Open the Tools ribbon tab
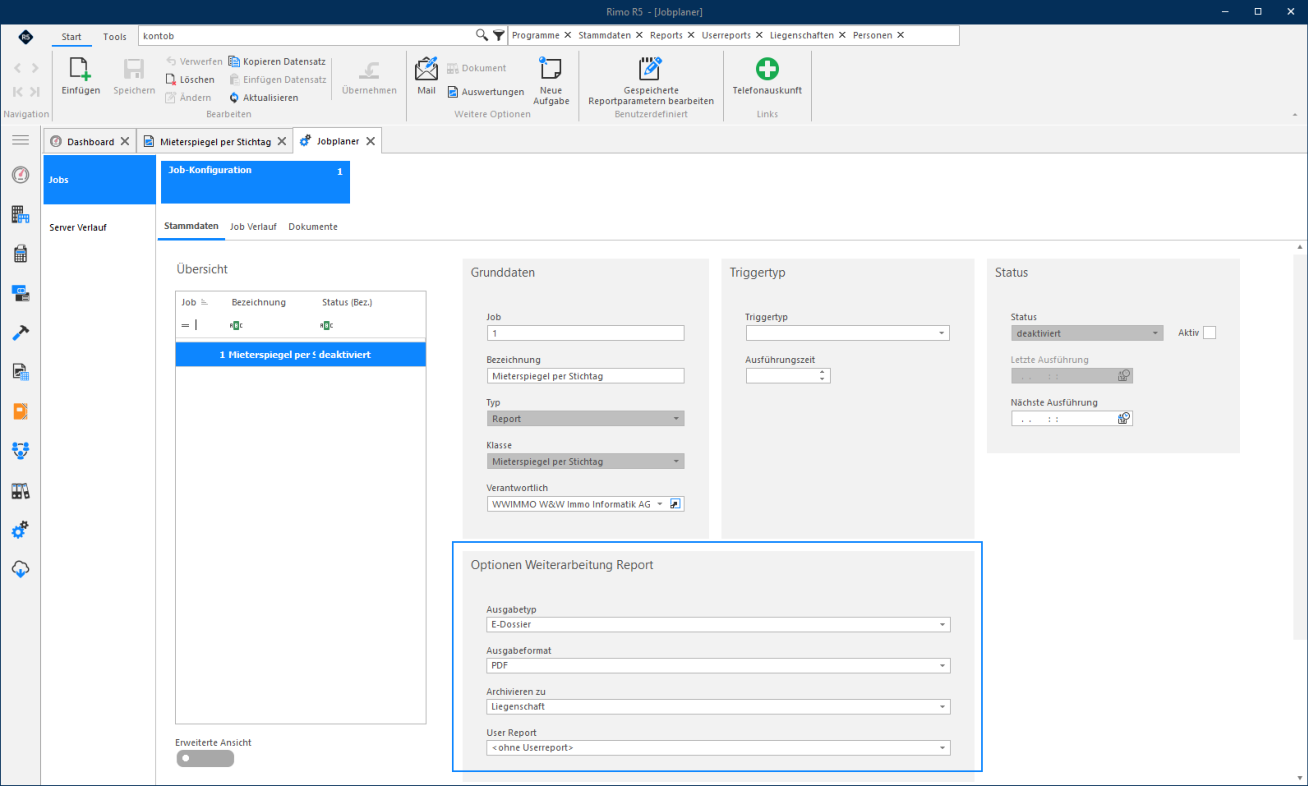Screen dimensions: 1309x786 point(115,36)
